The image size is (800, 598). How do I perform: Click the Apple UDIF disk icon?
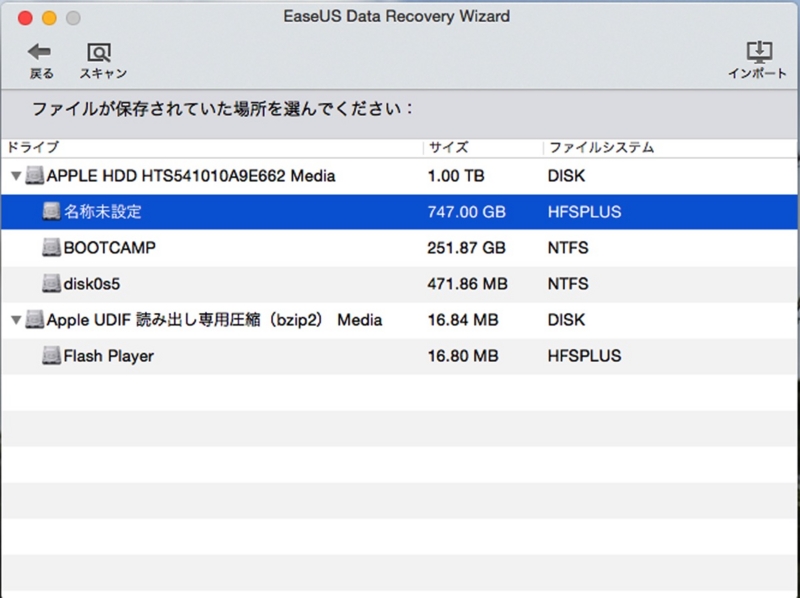click(35, 319)
